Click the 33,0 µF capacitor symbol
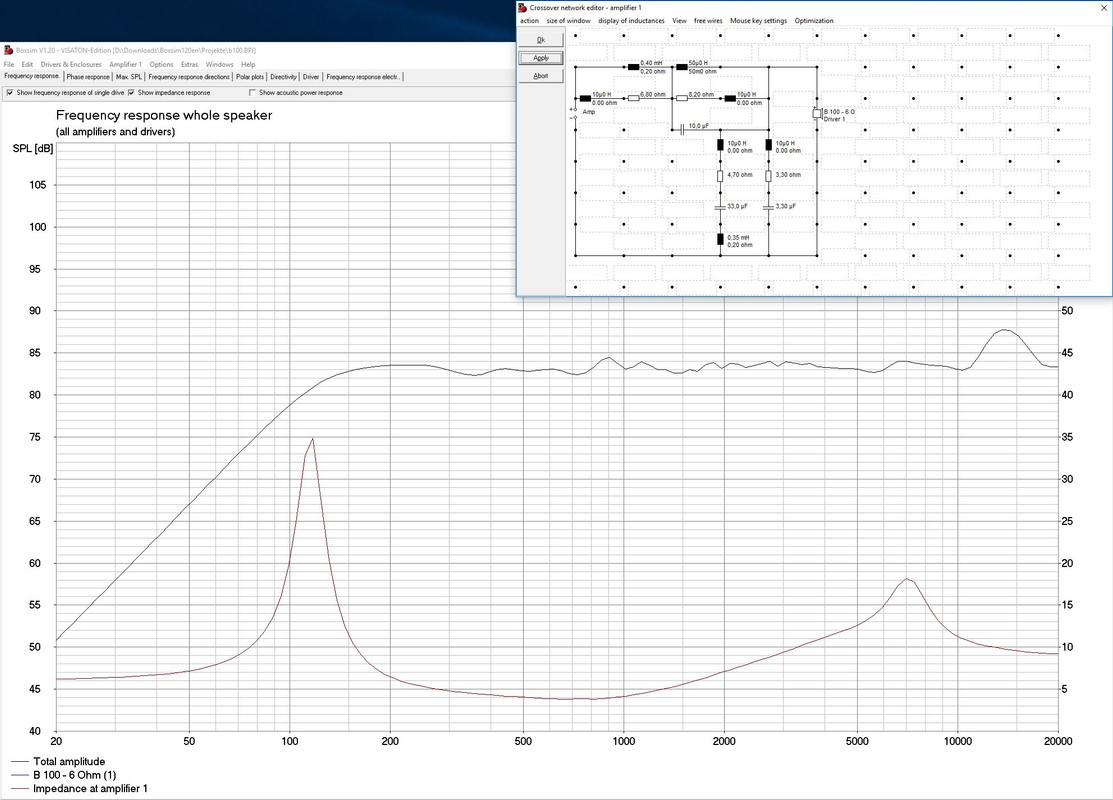Viewport: 1113px width, 800px height. tap(720, 207)
